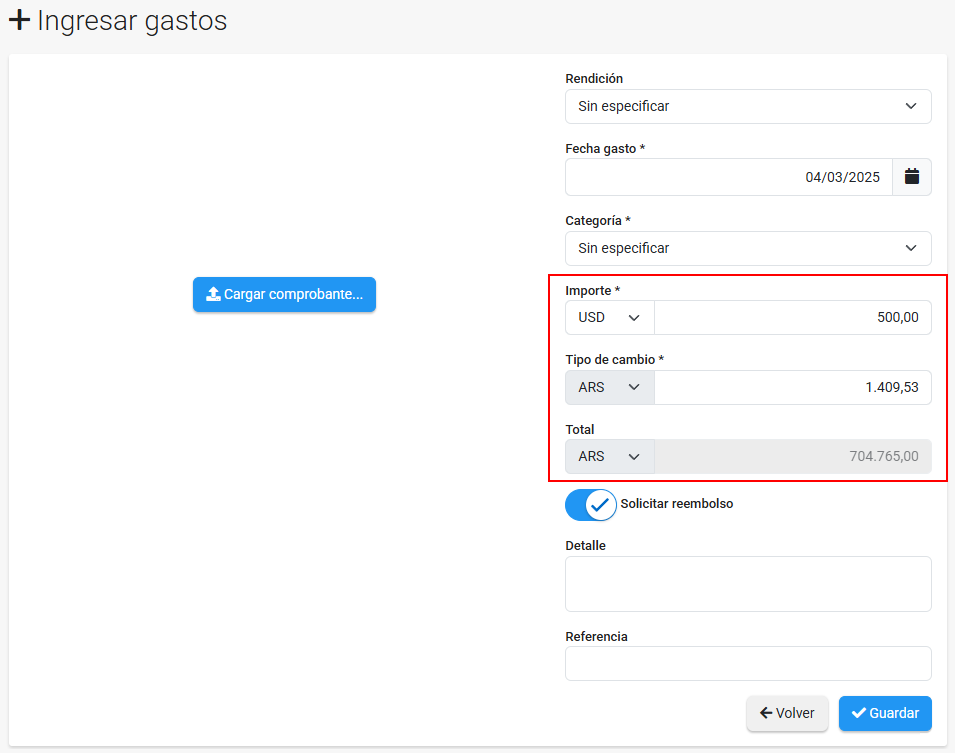Screen dimensions: 955x753
Task: Click the plus icon beside Ingresar gastos
Action: pos(19,20)
